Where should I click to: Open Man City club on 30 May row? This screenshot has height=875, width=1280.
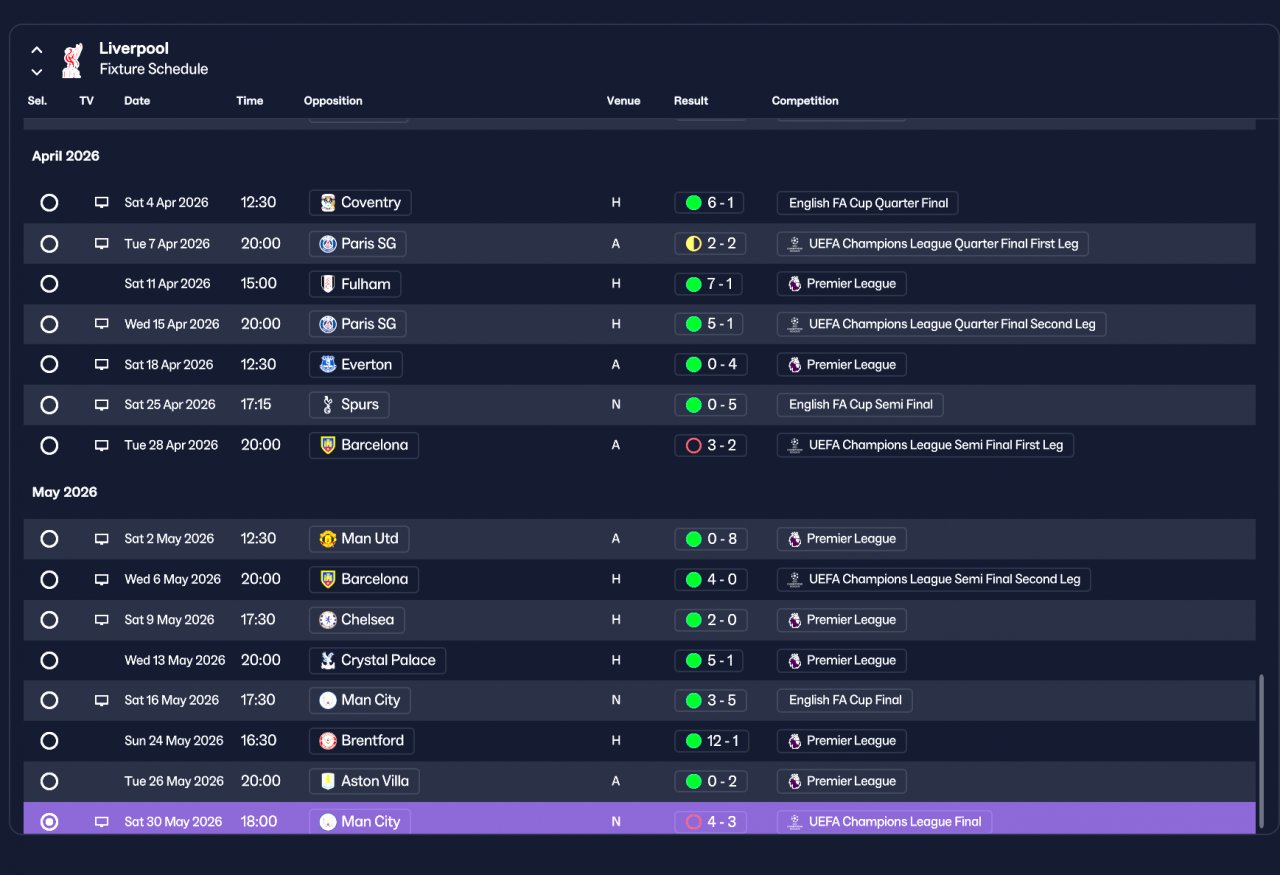[x=360, y=822]
